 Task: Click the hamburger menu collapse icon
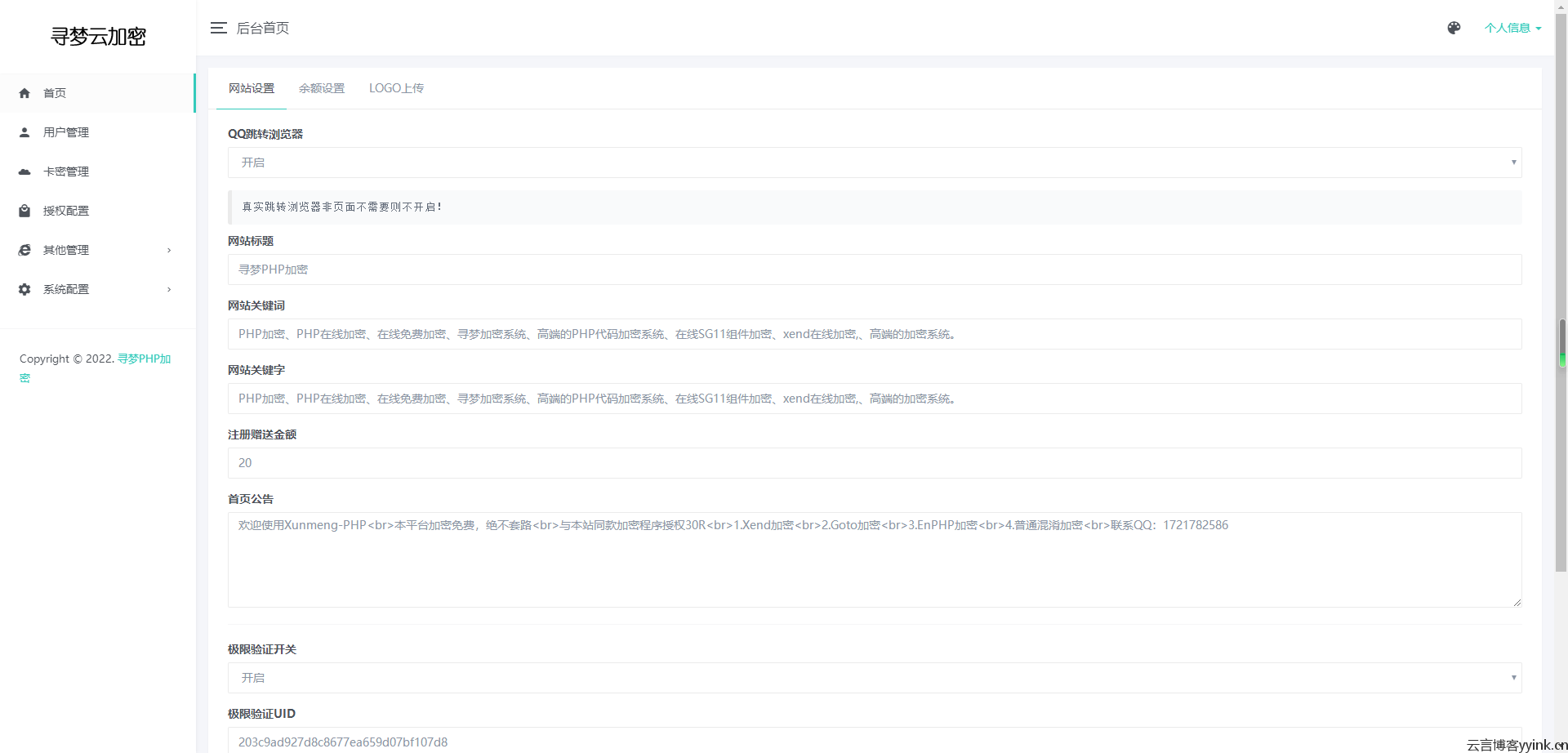click(x=218, y=28)
